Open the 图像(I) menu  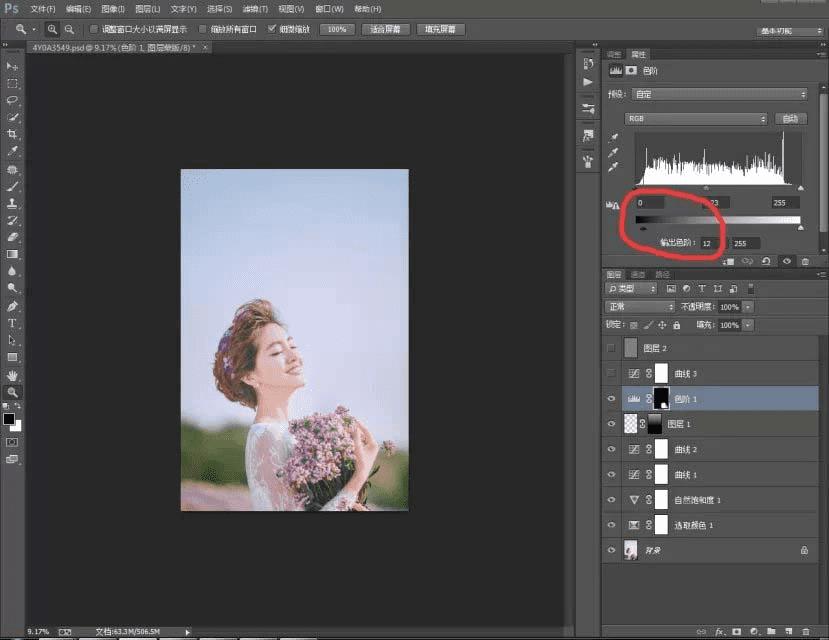click(113, 8)
